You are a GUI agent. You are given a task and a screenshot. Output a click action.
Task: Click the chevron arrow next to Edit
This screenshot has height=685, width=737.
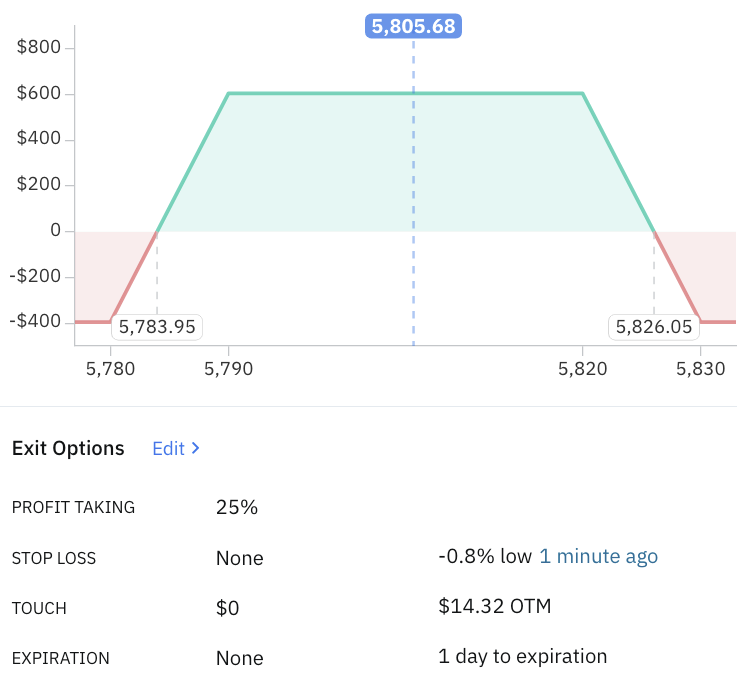[x=196, y=449]
